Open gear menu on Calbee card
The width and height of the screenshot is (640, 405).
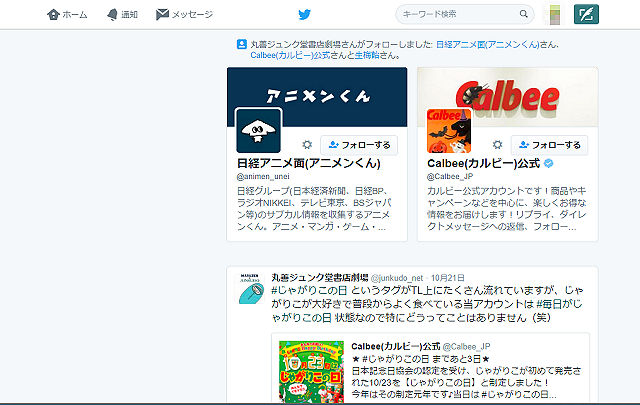497,145
